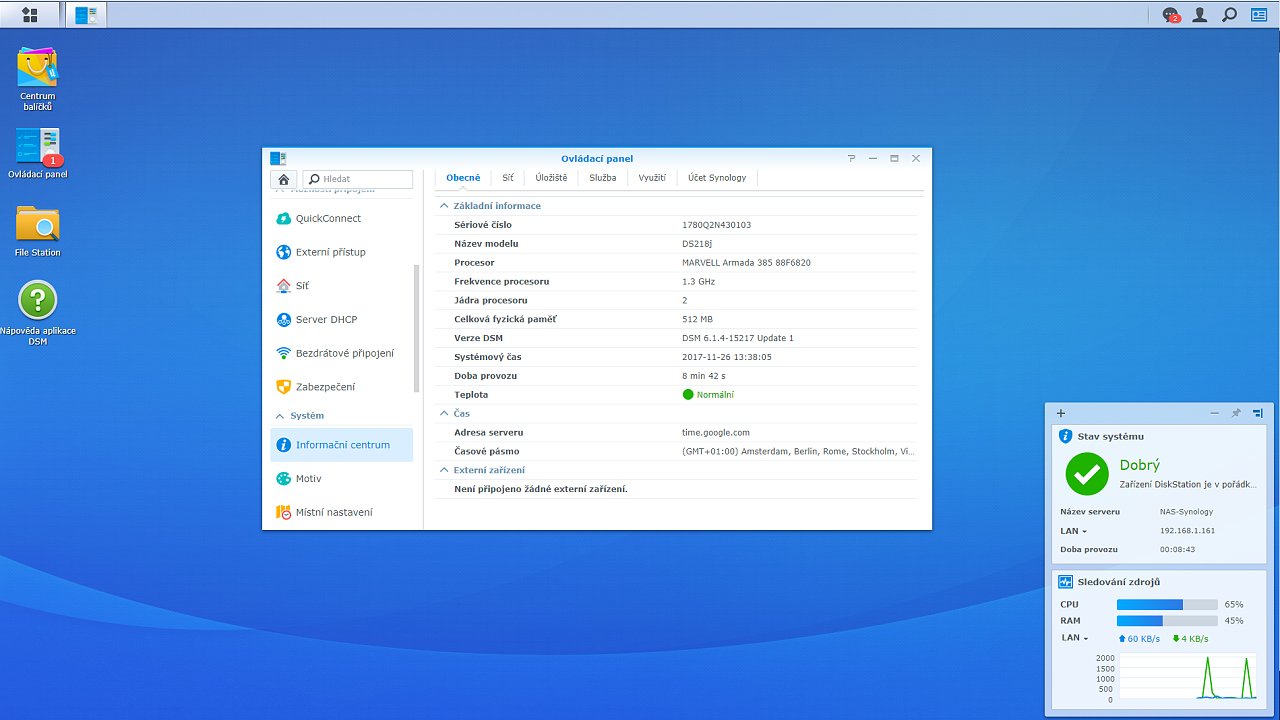Collapse the Čas section
The height and width of the screenshot is (720, 1280).
tap(445, 413)
